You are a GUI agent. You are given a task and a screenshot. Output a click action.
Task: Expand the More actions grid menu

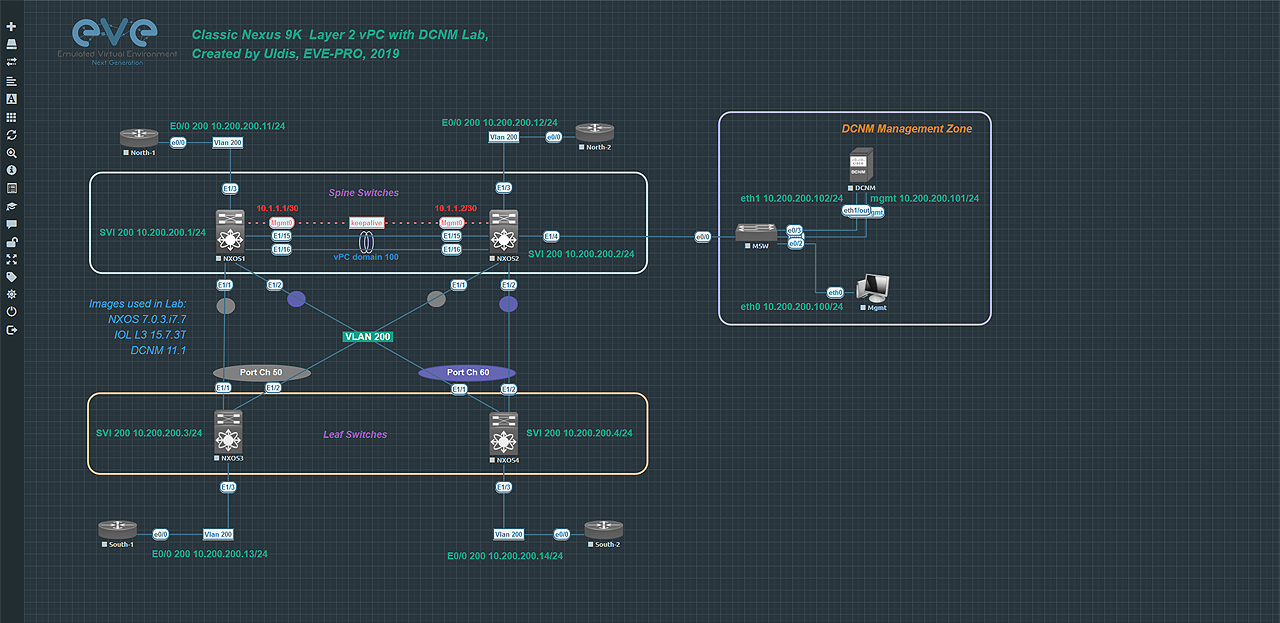point(11,117)
